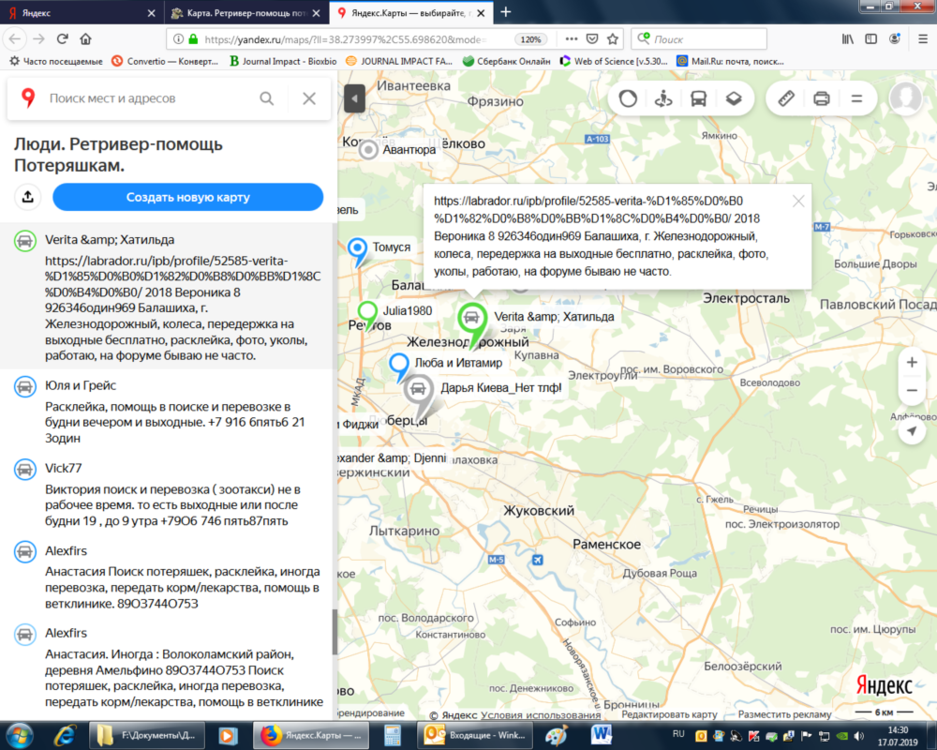
Task: Toggle the traffic layer icon
Action: (x=628, y=98)
